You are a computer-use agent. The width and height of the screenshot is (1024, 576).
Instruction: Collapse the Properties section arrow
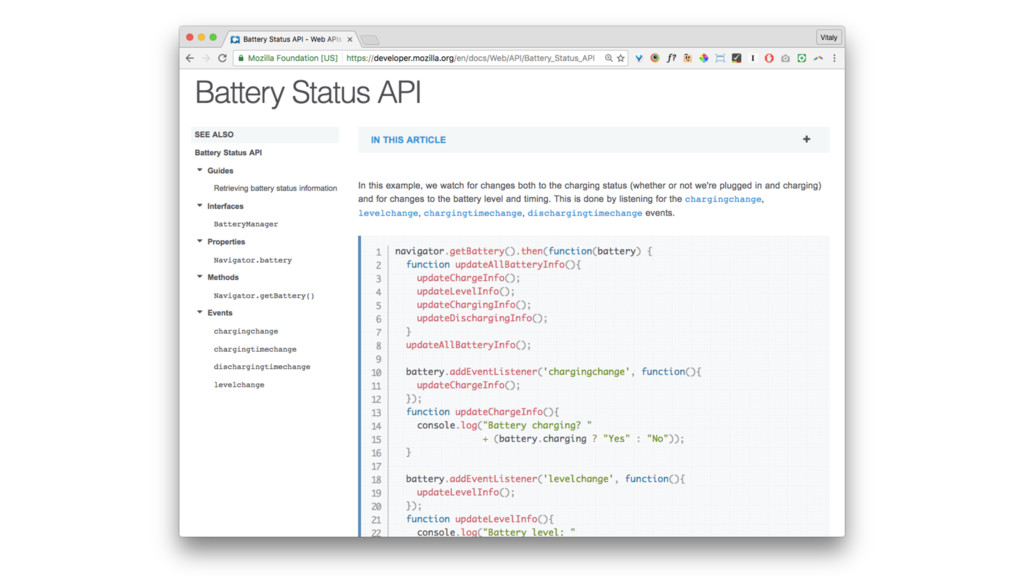200,241
